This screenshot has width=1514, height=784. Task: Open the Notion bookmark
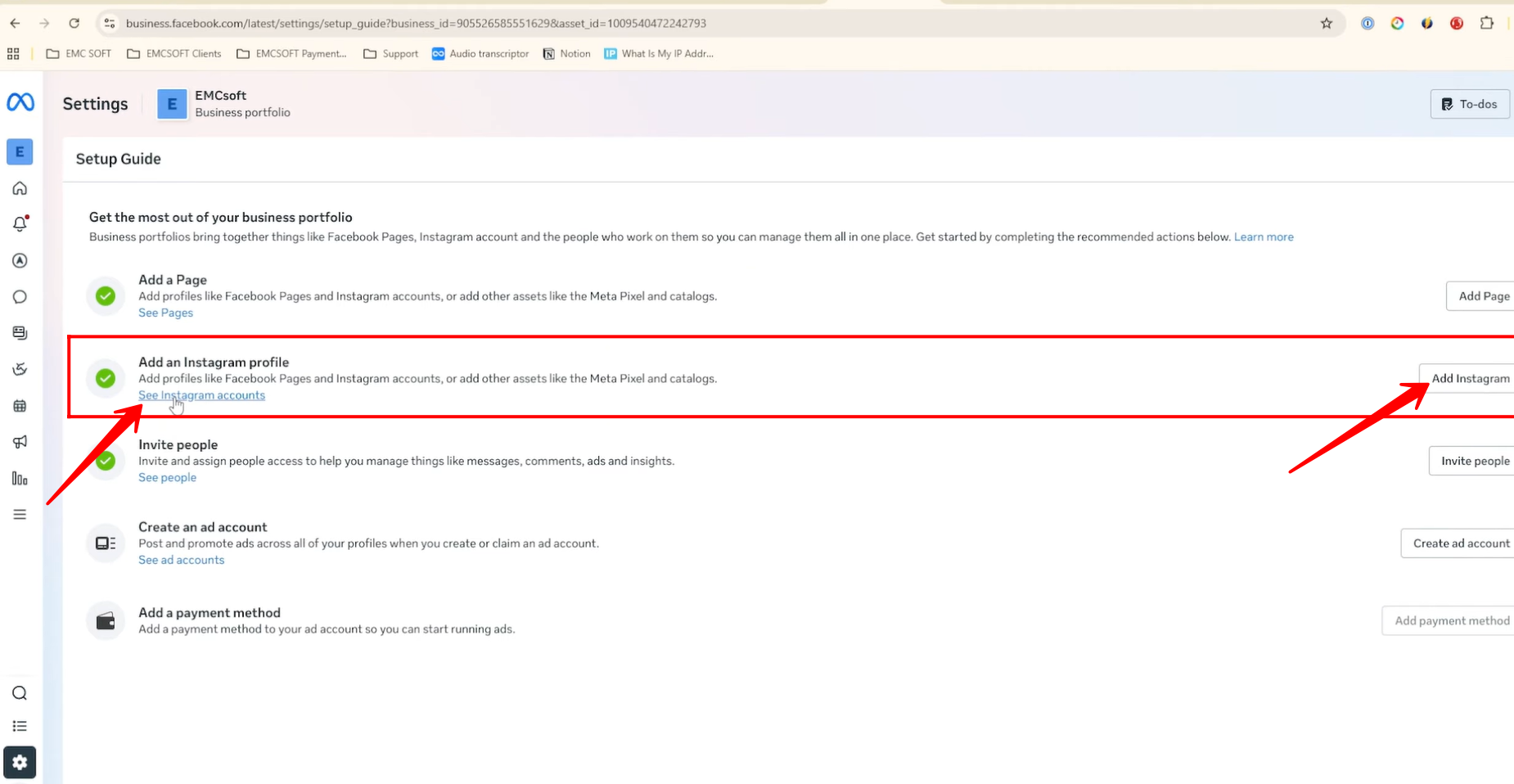click(566, 54)
